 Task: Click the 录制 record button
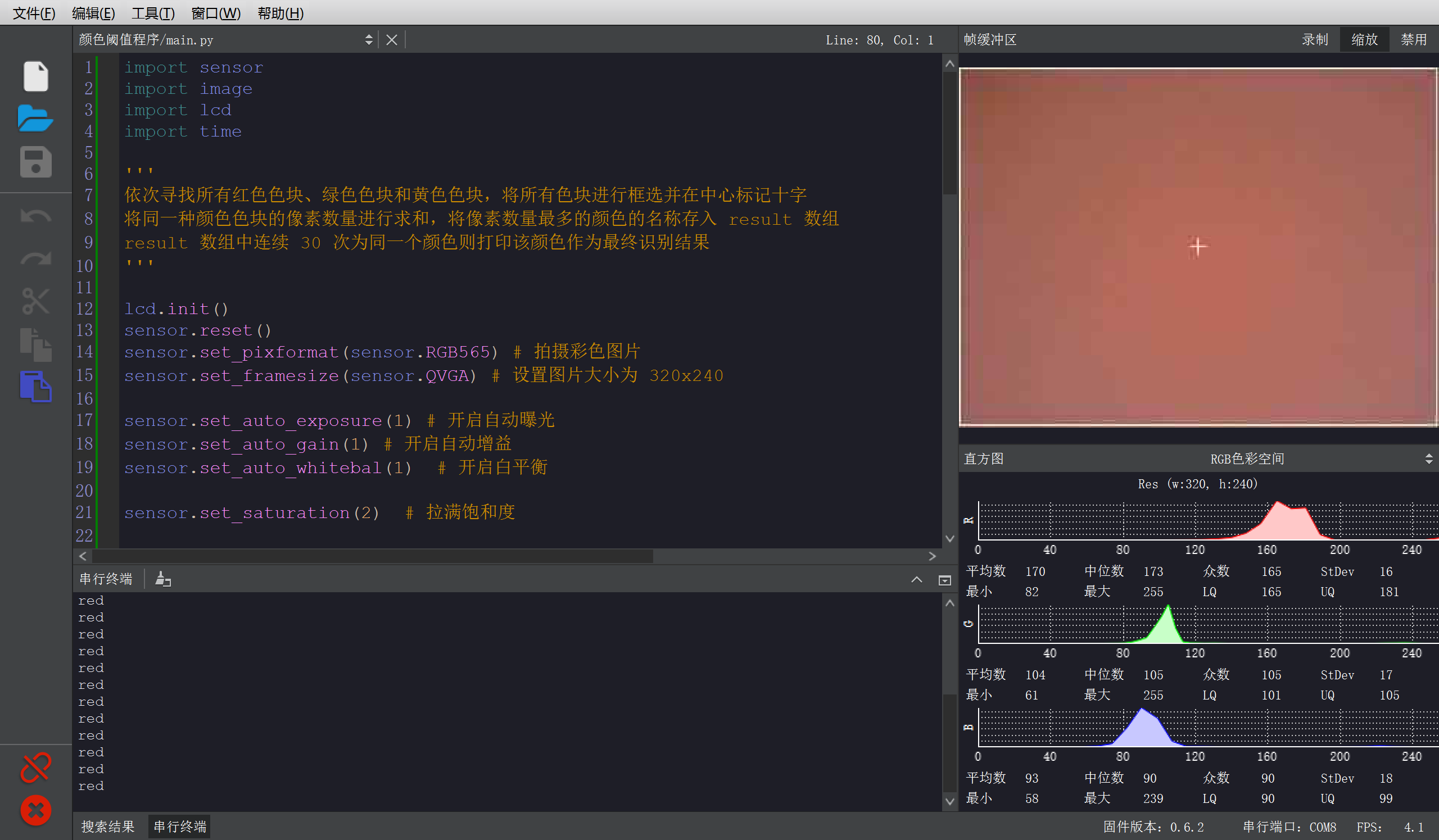pos(1315,39)
